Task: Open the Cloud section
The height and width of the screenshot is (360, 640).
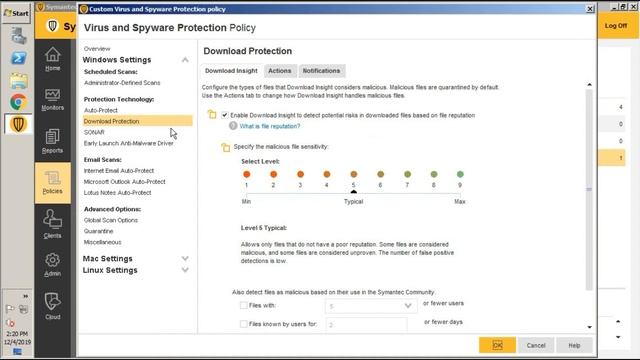Action: pyautogui.click(x=53, y=306)
